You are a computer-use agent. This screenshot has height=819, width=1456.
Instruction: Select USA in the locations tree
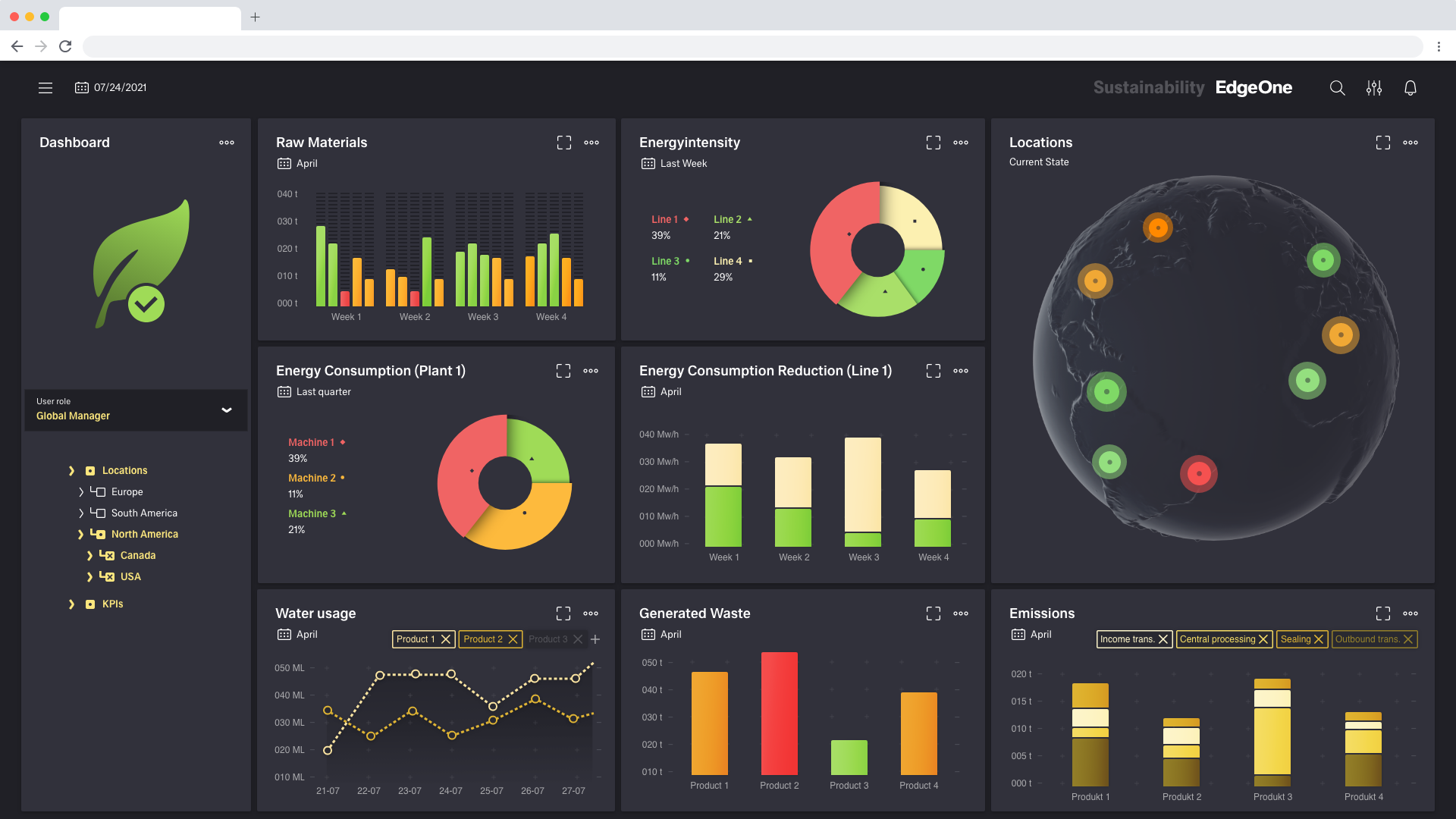130,577
